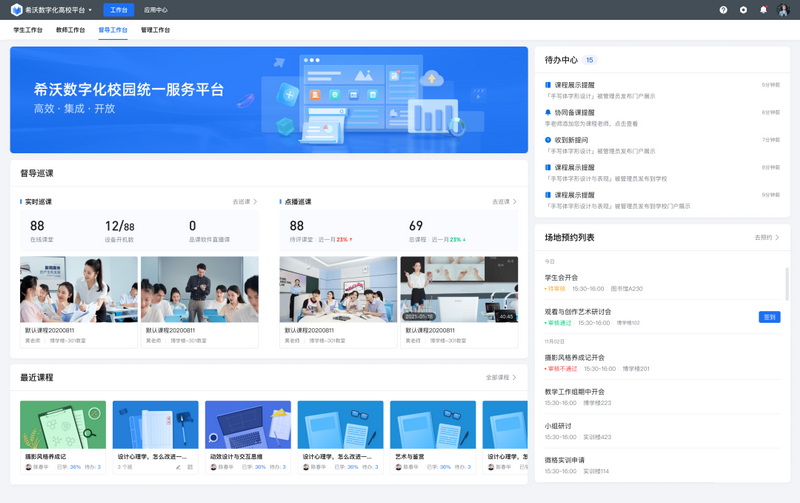Click the bell icon beside 协同备课提醒
Image resolution: width=800 pixels, height=503 pixels.
point(548,113)
